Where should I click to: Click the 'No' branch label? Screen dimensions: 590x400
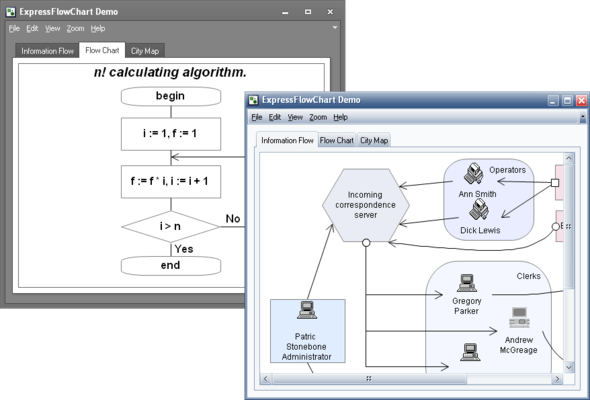pos(233,219)
